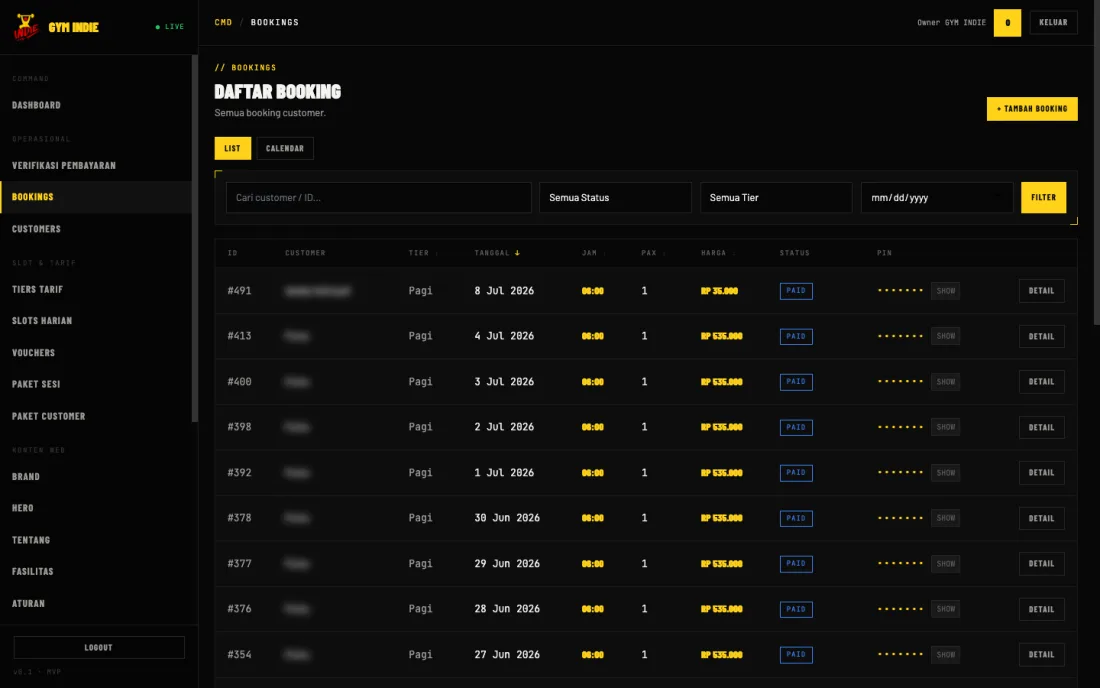Image resolution: width=1100 pixels, height=688 pixels.
Task: Apply filters with the Filter button
Action: (1043, 198)
